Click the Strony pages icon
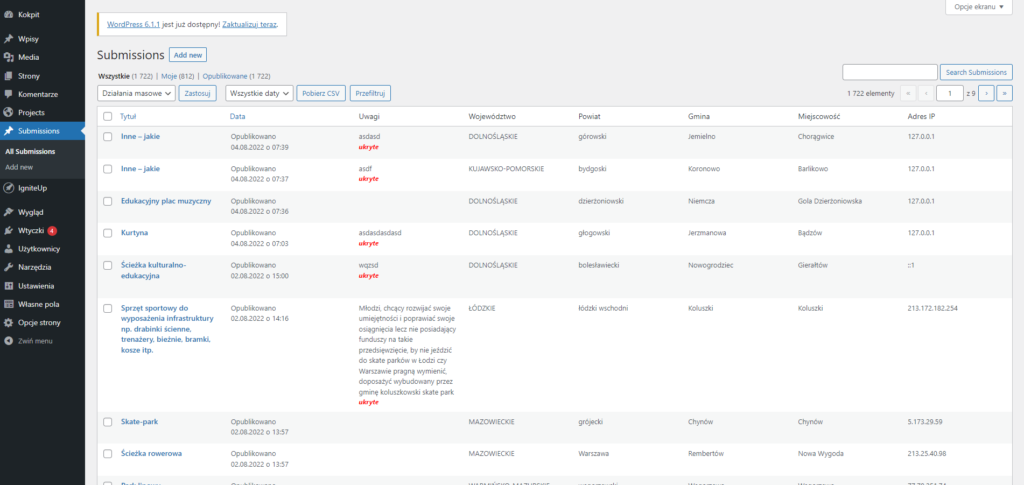The image size is (1024, 485). 8,76
